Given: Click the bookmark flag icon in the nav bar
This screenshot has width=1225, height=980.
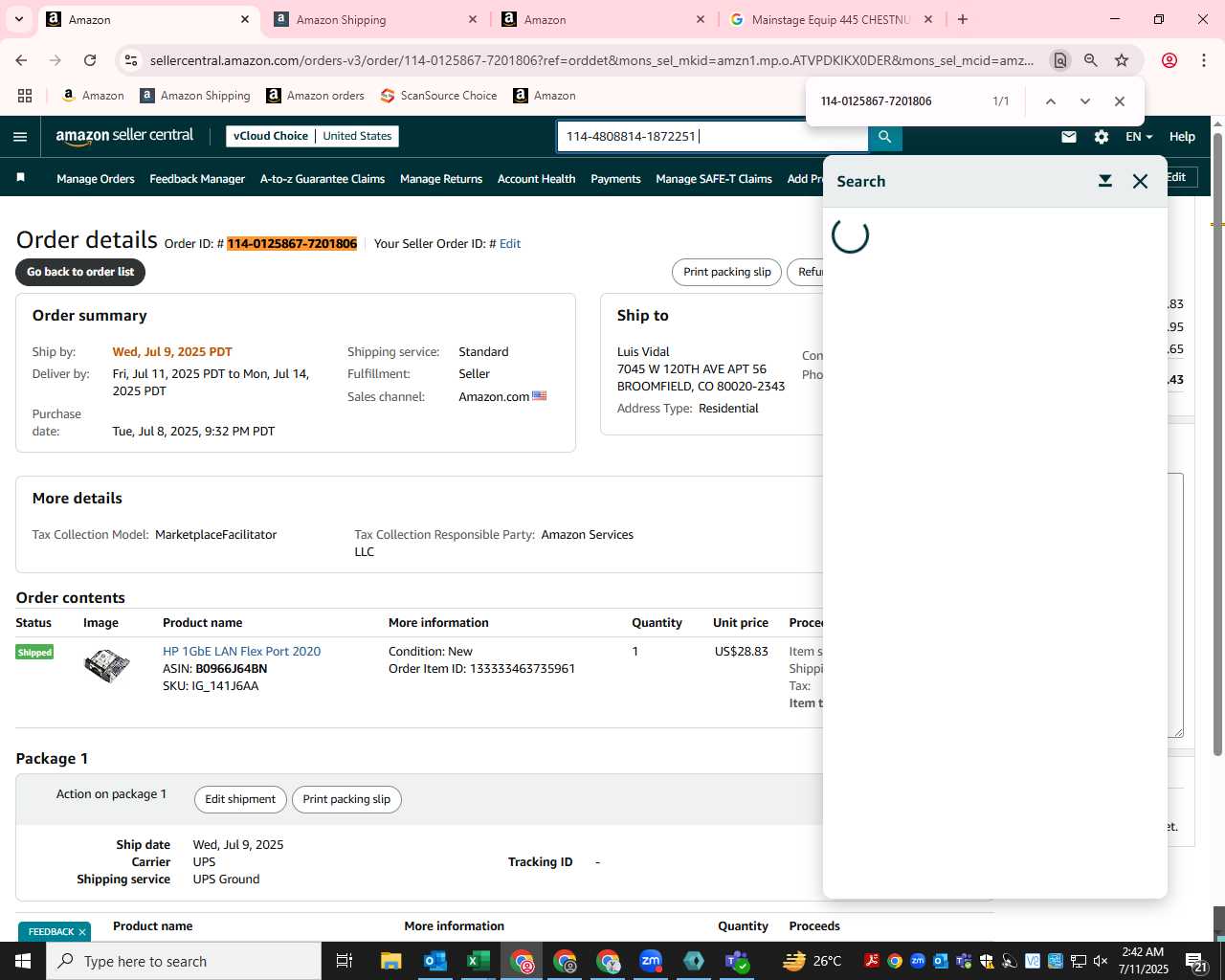Looking at the screenshot, I should point(21,178).
